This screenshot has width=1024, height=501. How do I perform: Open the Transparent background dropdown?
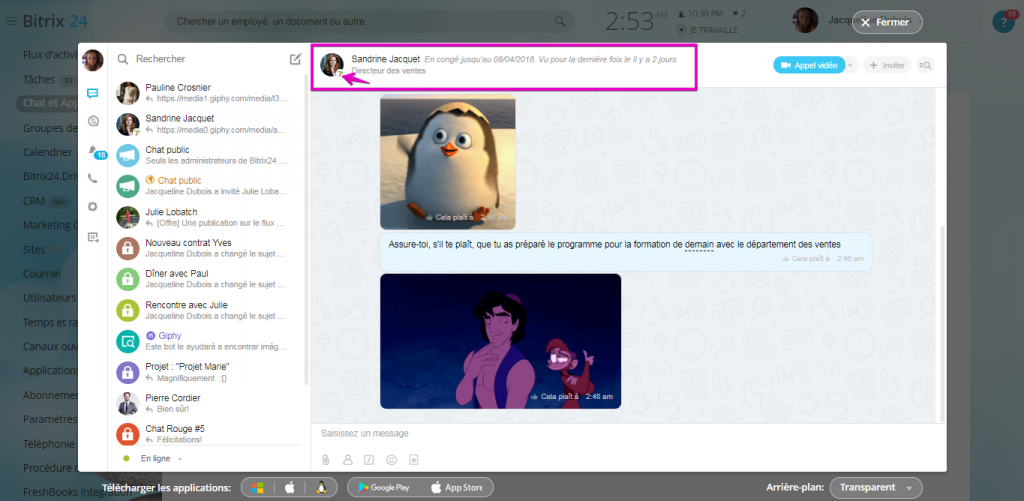coord(876,488)
